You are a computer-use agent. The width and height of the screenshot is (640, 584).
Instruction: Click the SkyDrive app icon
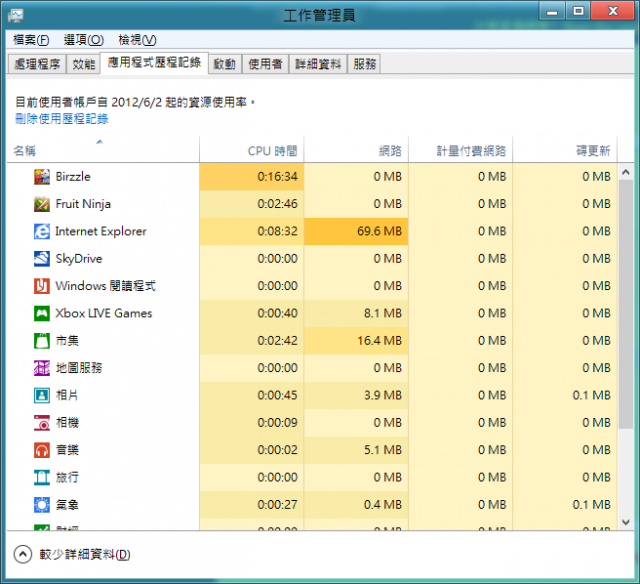click(42, 259)
